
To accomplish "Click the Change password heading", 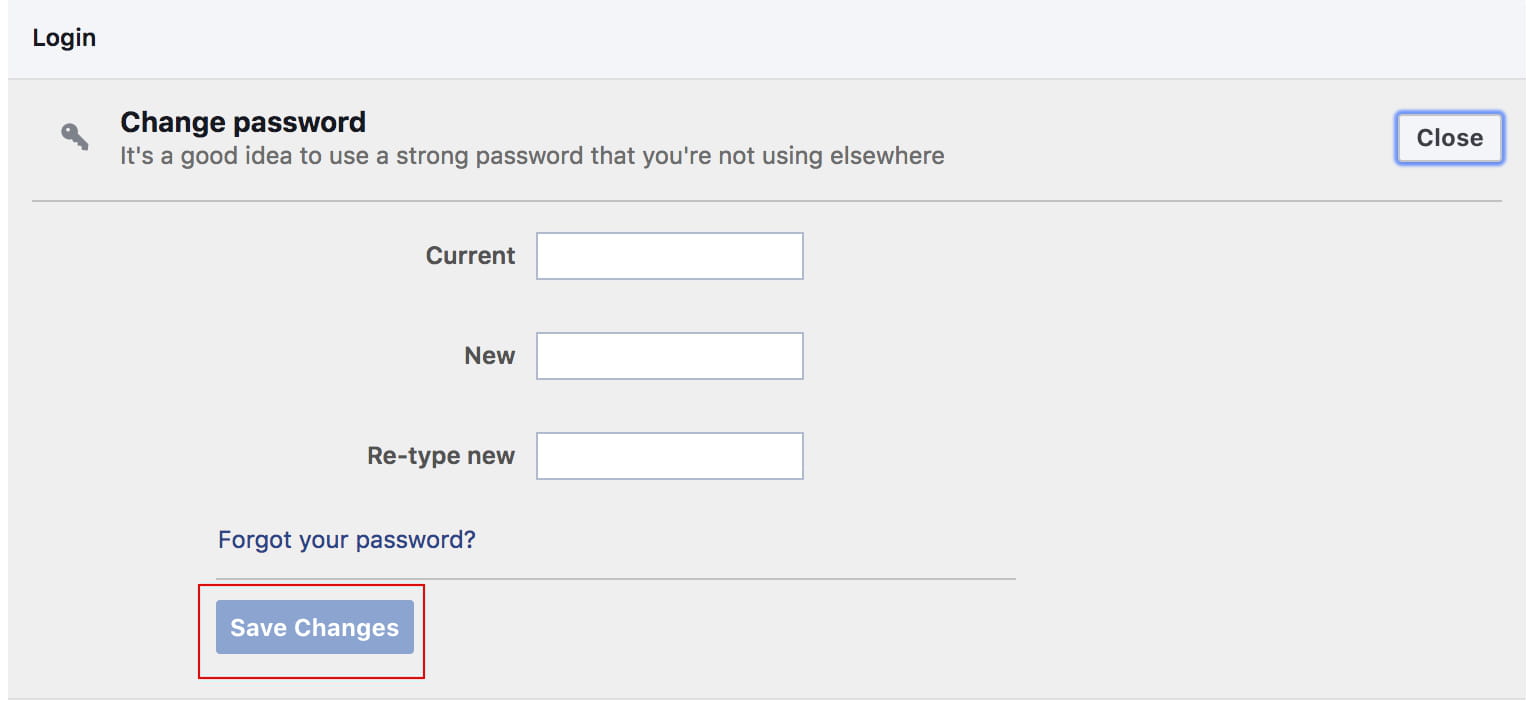I will pos(243,123).
